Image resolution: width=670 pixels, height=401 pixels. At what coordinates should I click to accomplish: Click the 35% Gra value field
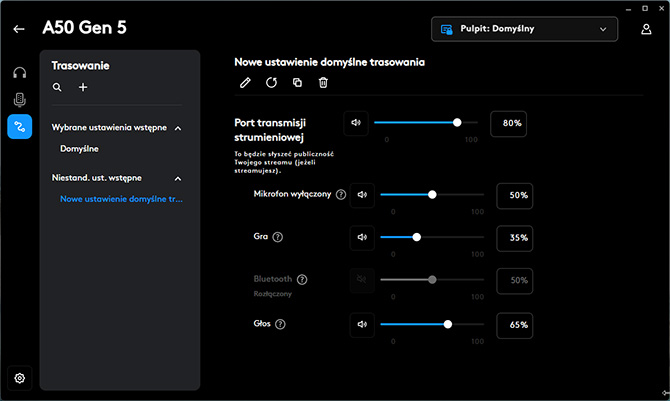(x=514, y=238)
